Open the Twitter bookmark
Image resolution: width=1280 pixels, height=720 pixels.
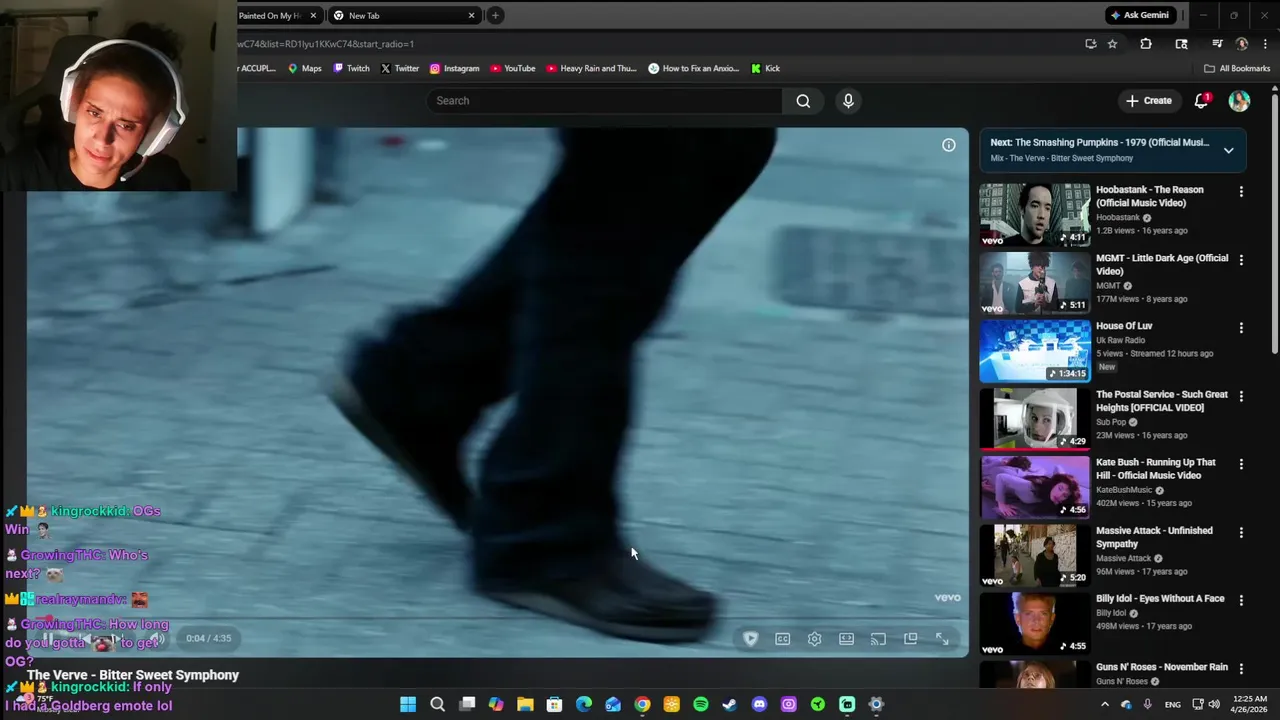400,69
